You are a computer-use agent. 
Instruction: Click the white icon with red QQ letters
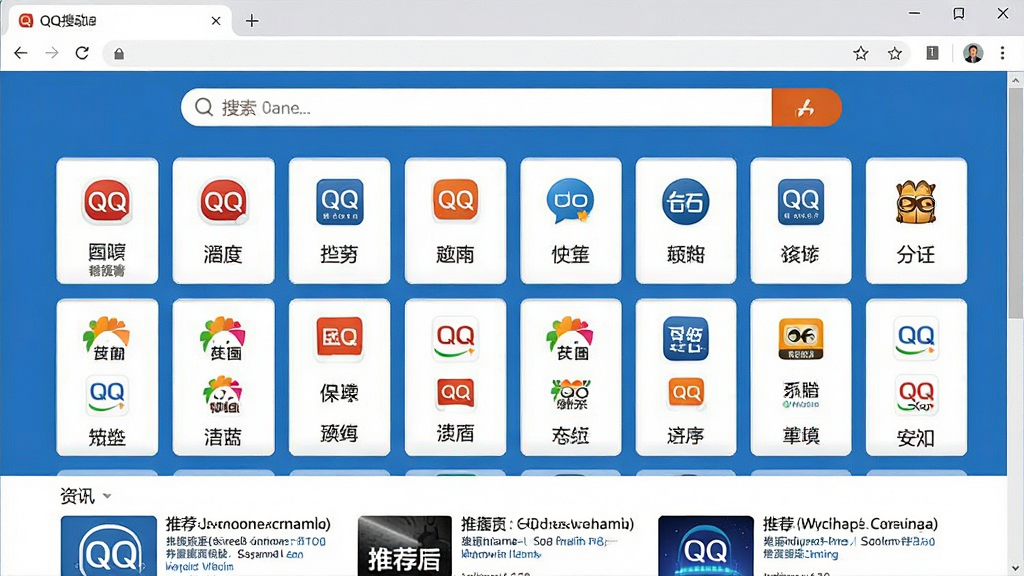455,339
